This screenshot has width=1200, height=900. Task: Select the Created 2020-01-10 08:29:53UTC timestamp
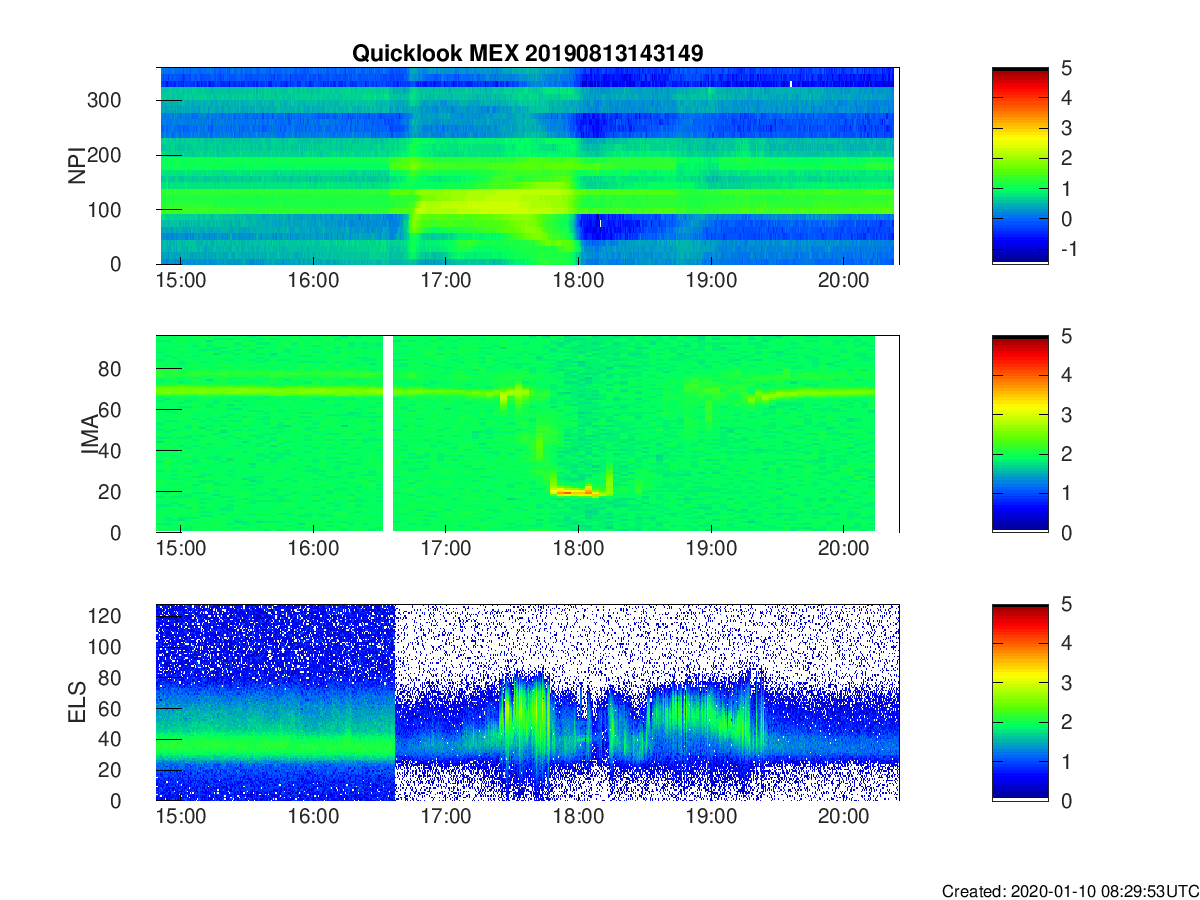[1070, 891]
